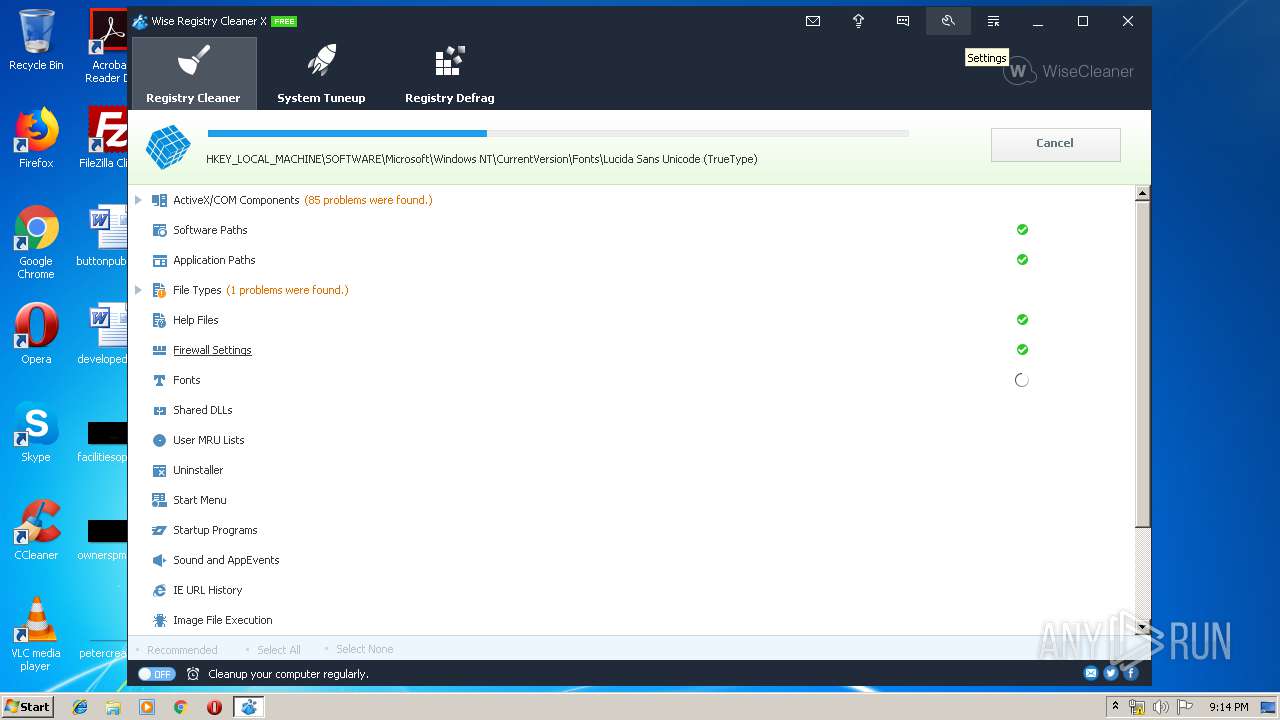Image resolution: width=1280 pixels, height=720 pixels.
Task: Click the Image File Execution bug icon
Action: (159, 620)
